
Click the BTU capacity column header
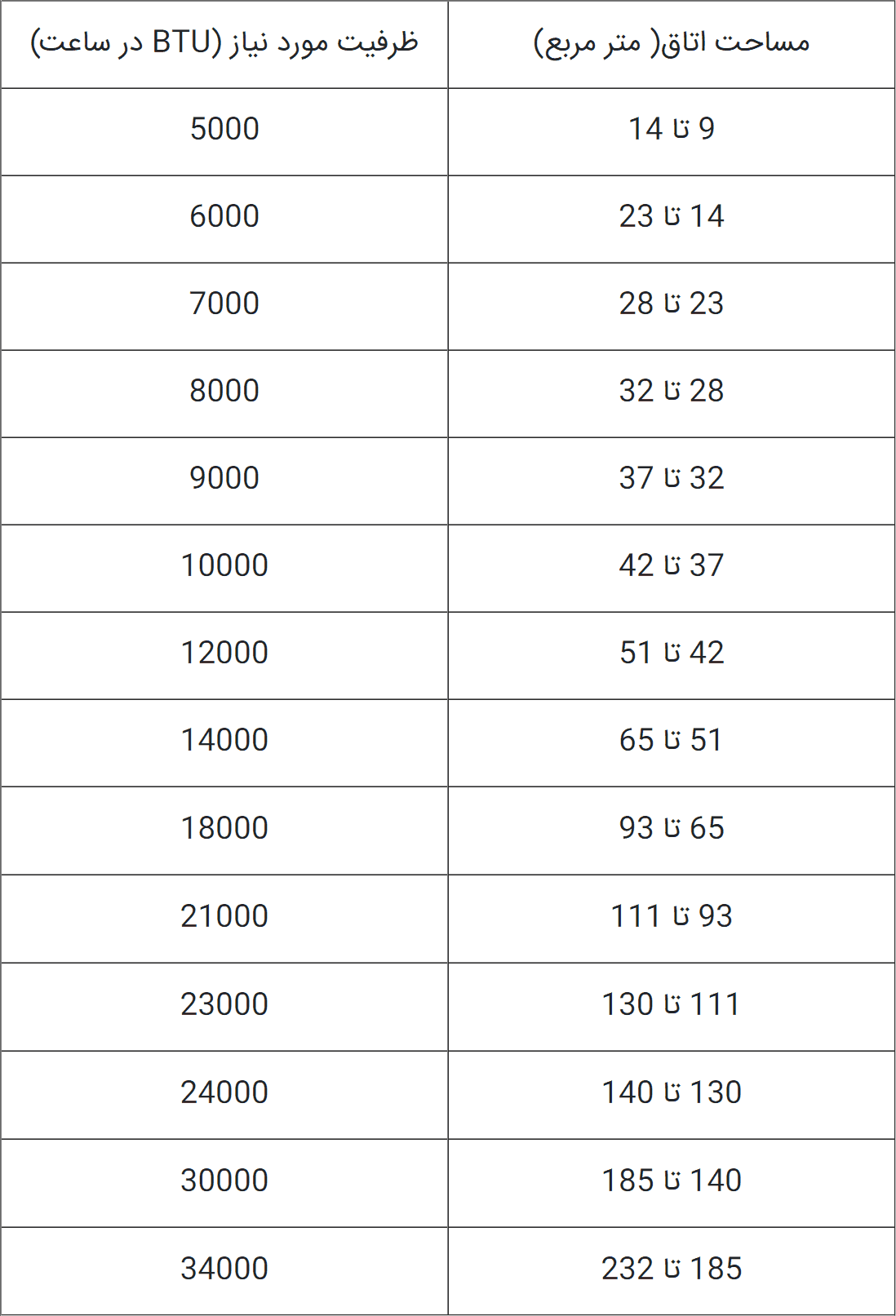[224, 42]
